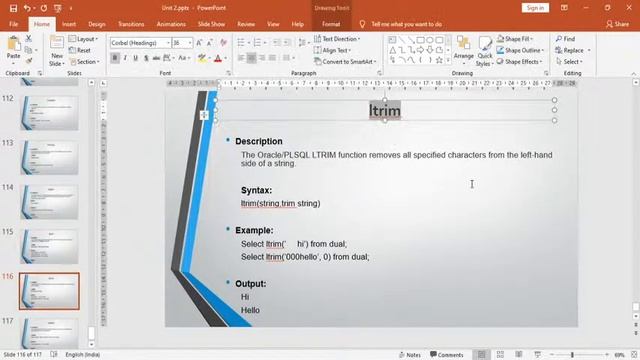Toggle Strikethrough formatting
This screenshot has height=360, width=640.
click(x=156, y=58)
